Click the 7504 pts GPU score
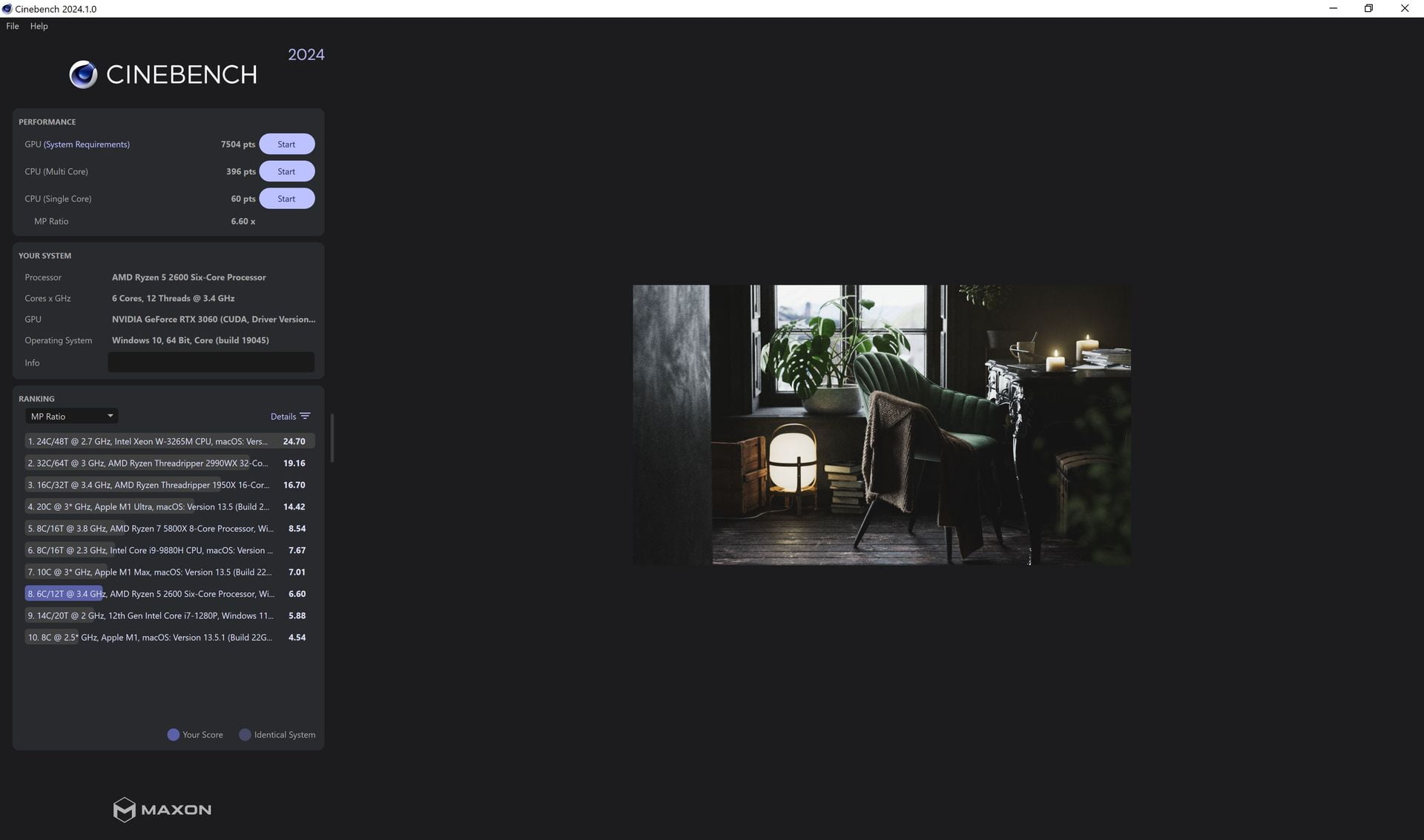 238,145
